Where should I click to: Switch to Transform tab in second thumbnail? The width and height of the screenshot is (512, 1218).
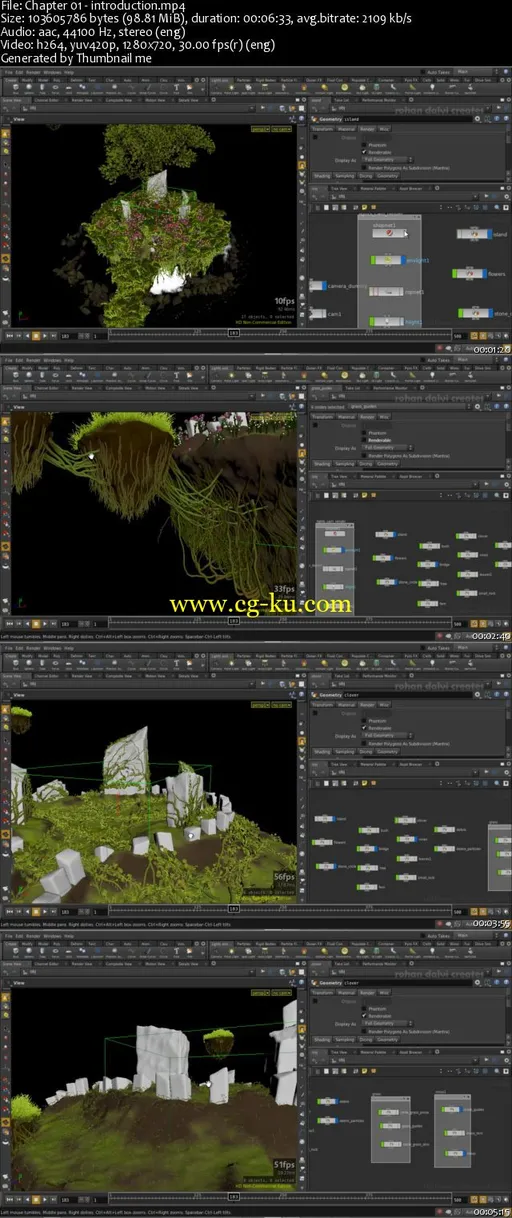click(x=322, y=417)
